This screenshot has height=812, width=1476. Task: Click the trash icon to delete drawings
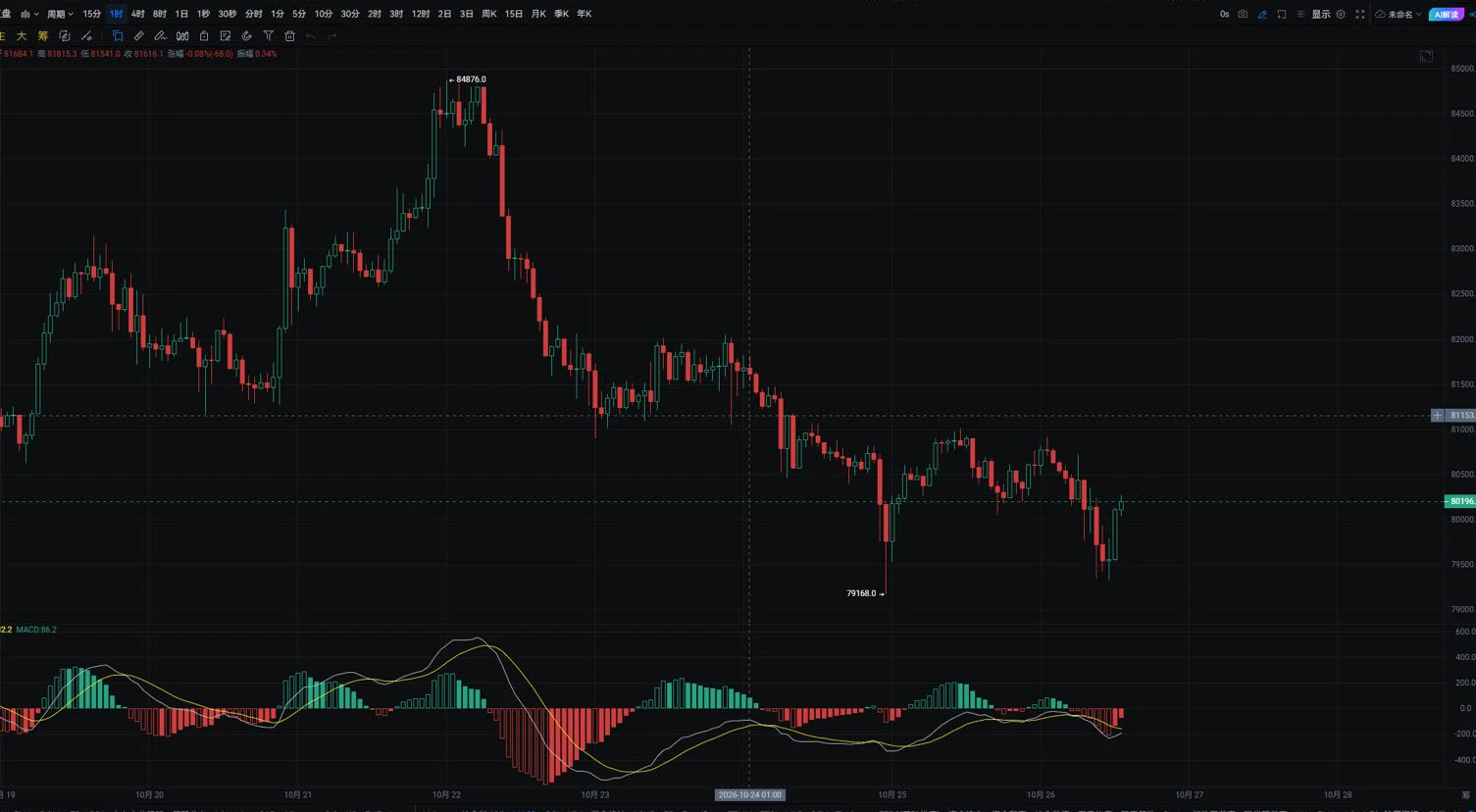[x=289, y=36]
